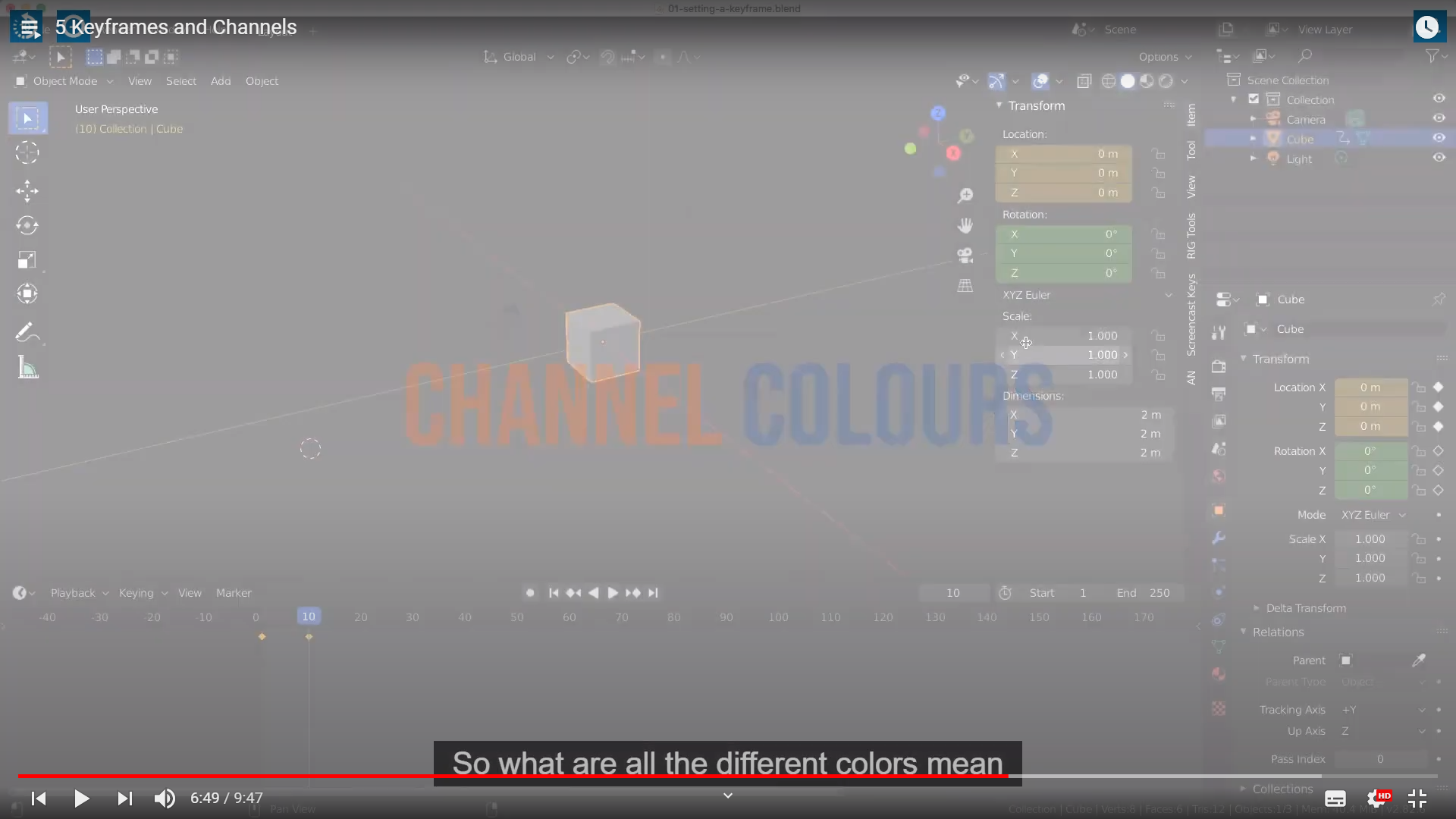1456x819 pixels.
Task: Toggle visibility of the Light object
Action: pyautogui.click(x=1439, y=158)
